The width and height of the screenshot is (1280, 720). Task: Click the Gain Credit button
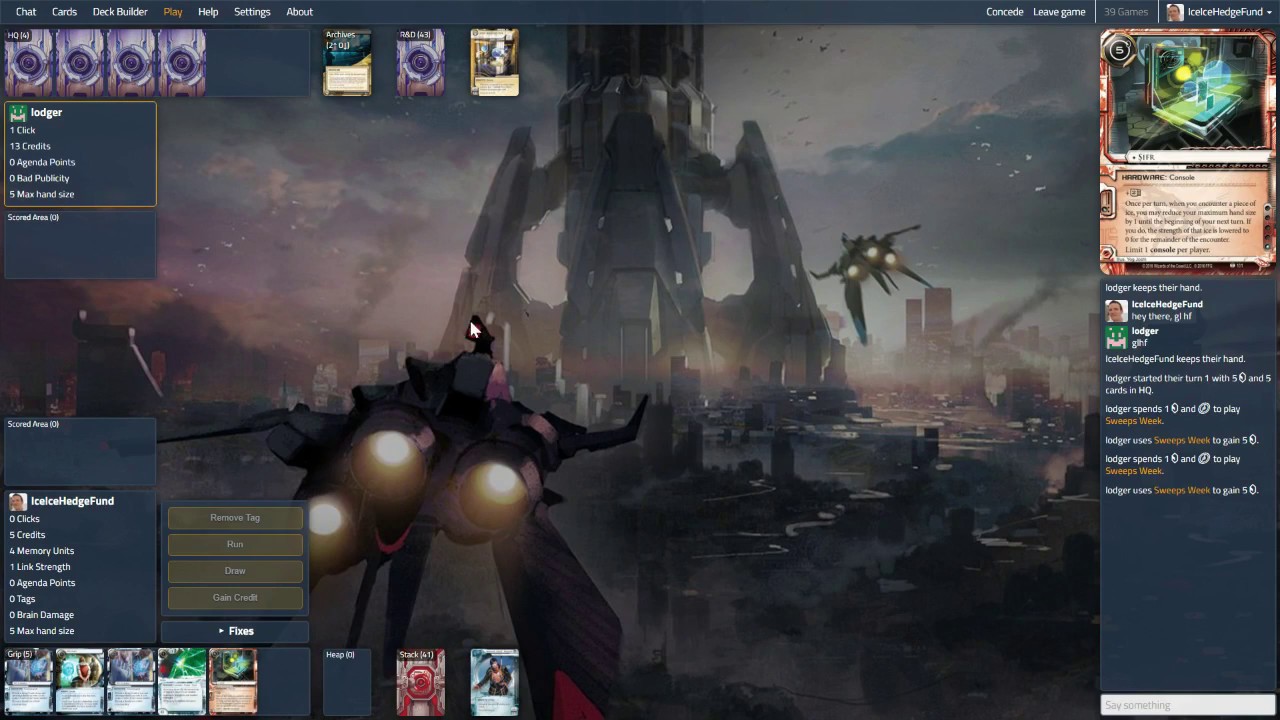(235, 598)
